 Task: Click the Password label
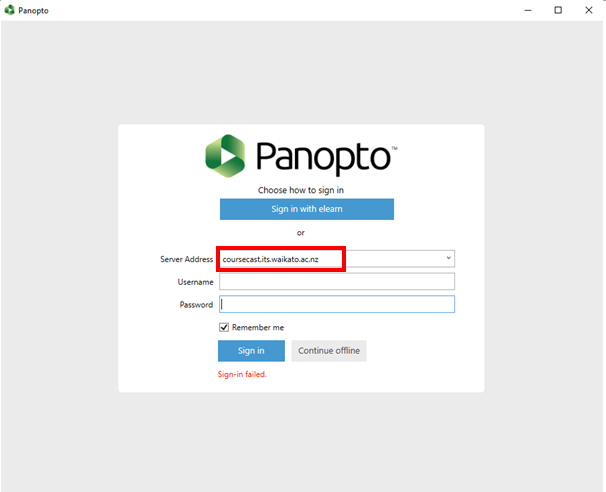coord(196,305)
